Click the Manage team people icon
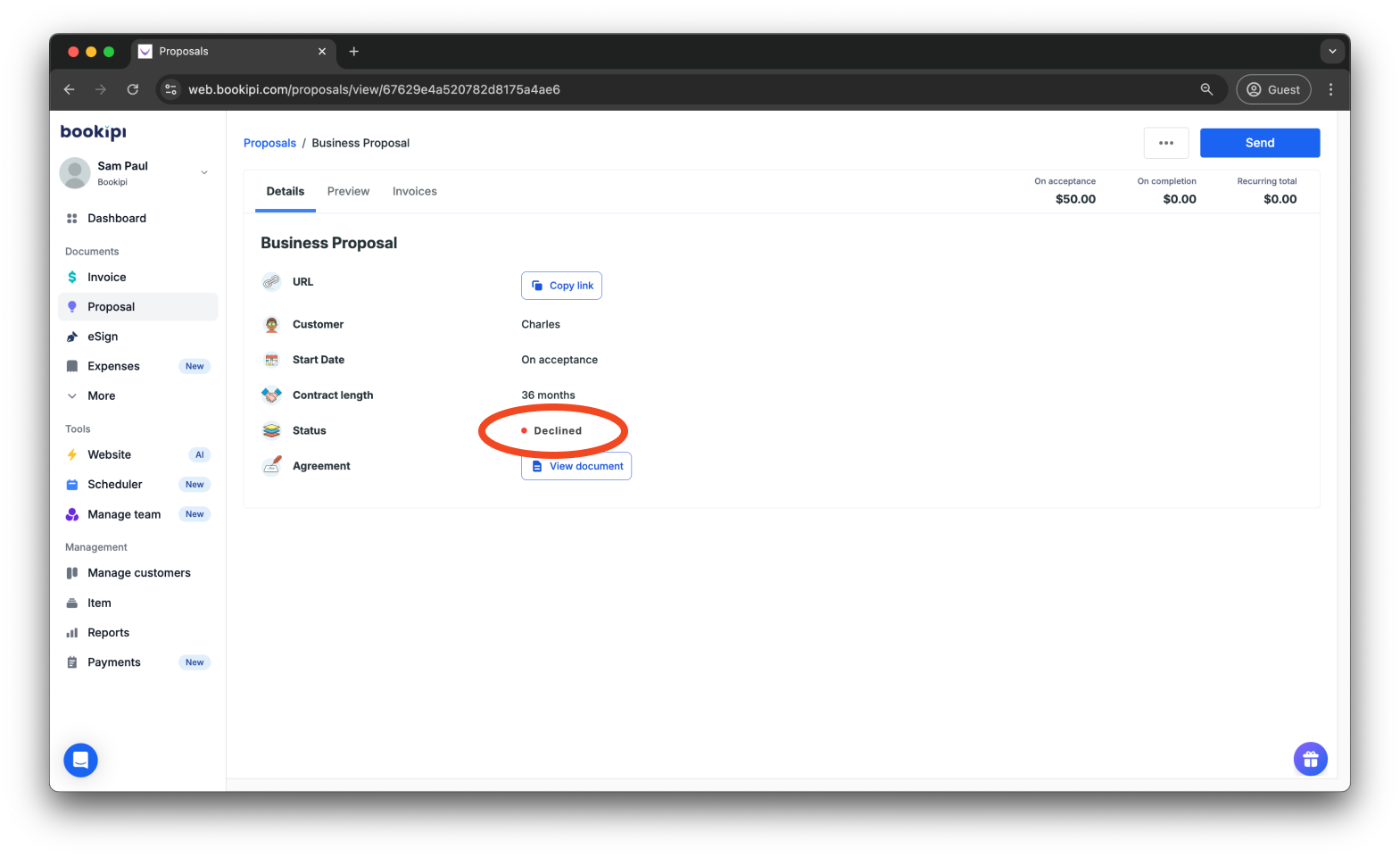This screenshot has width=1400, height=857. [x=72, y=514]
